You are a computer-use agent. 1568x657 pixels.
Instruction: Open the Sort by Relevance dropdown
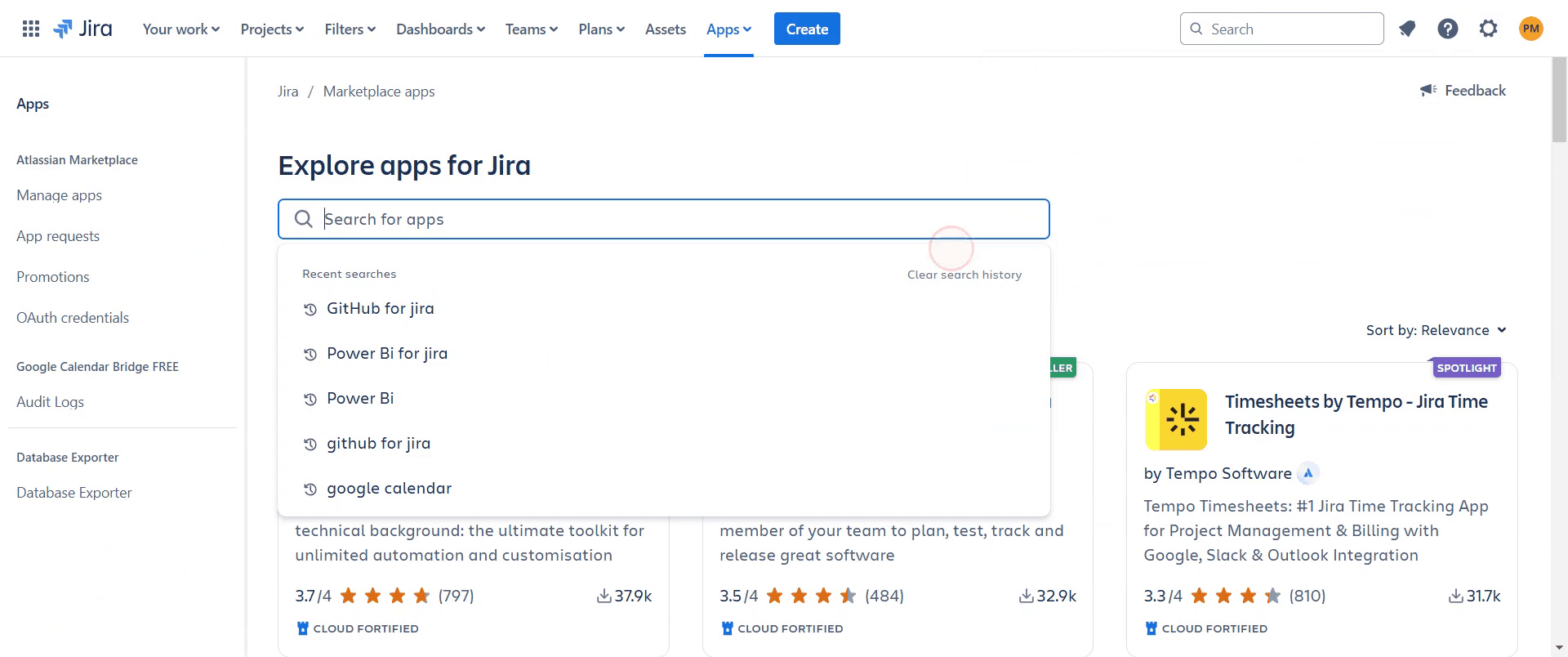click(x=1437, y=330)
